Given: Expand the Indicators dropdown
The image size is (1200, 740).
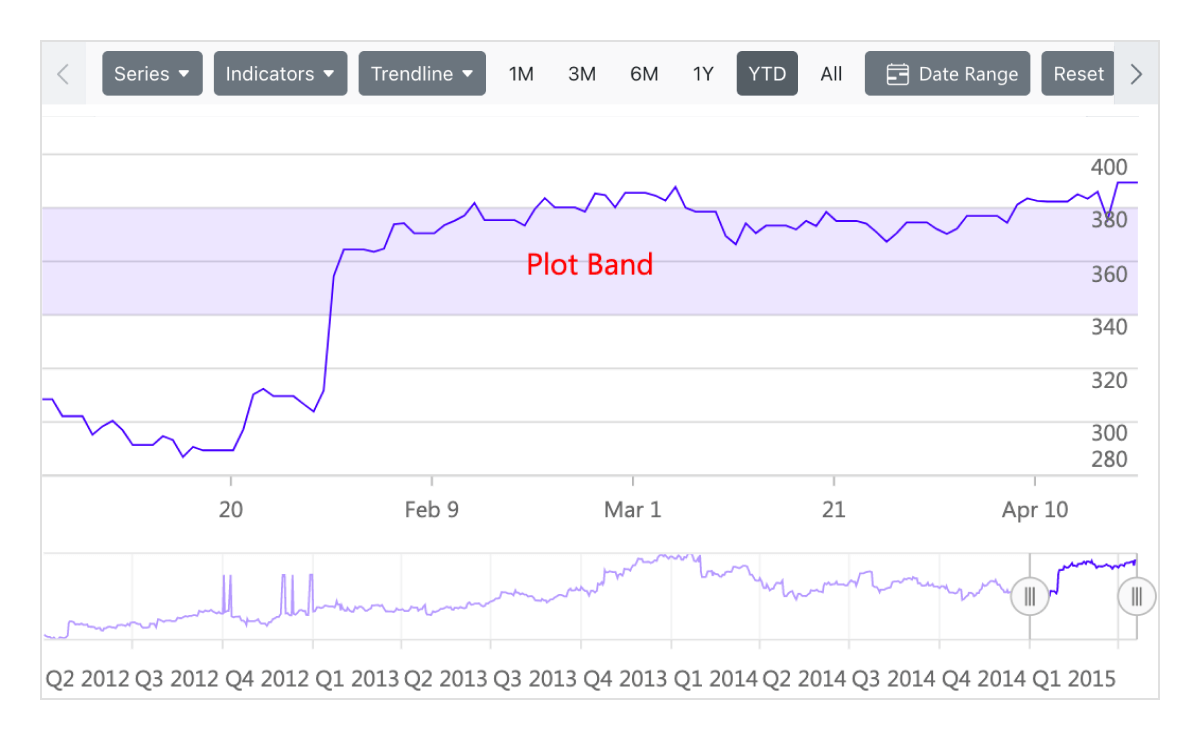Looking at the screenshot, I should pos(280,74).
